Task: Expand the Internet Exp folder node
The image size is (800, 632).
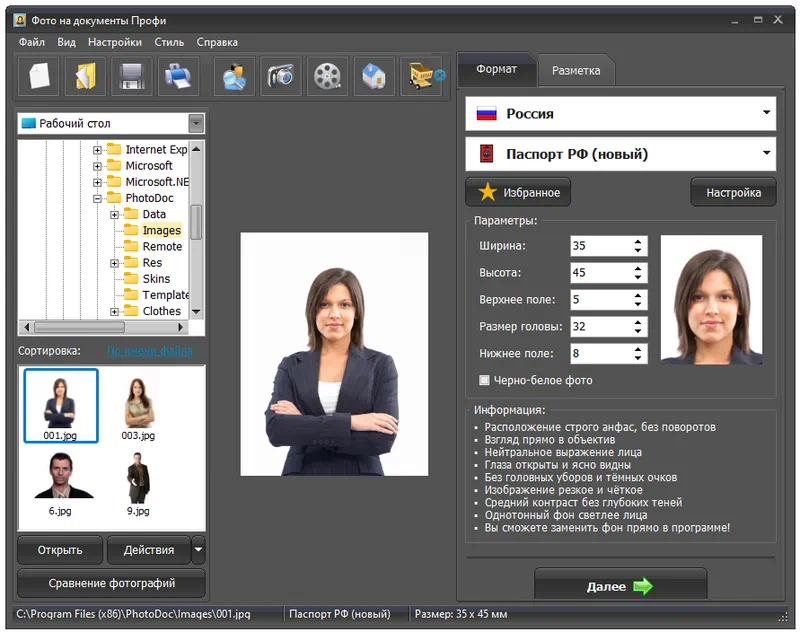Action: click(97, 150)
